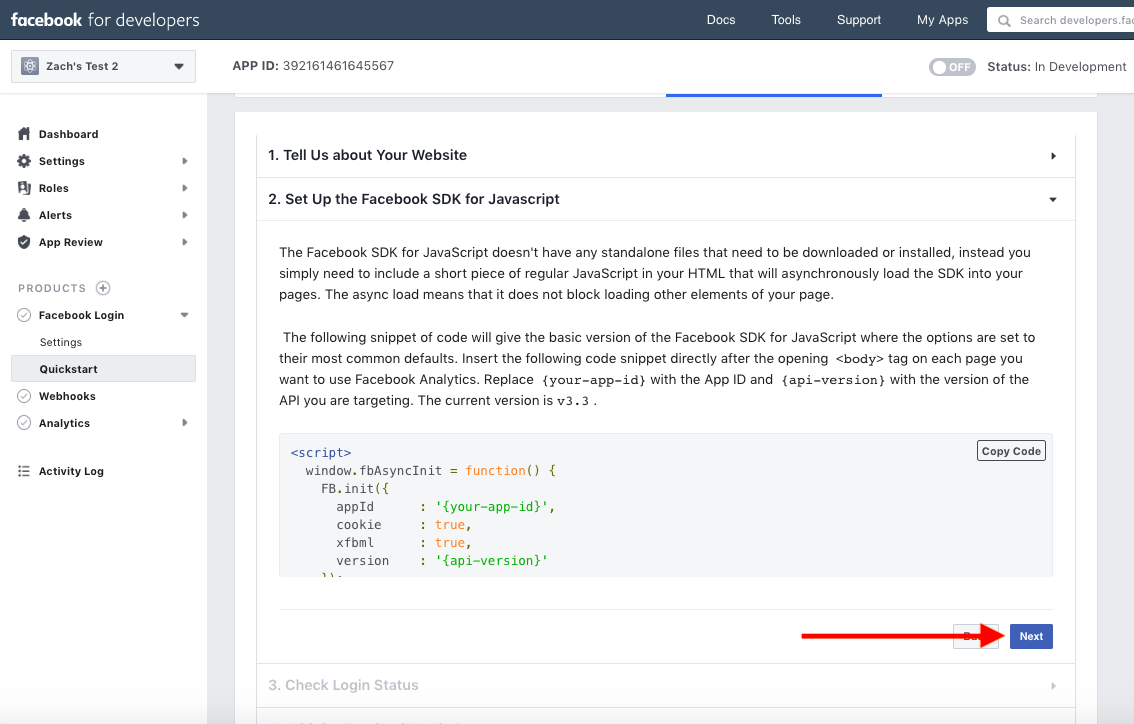Click the Search developers input field
Screen dimensions: 1134x724
click(x=1060, y=20)
